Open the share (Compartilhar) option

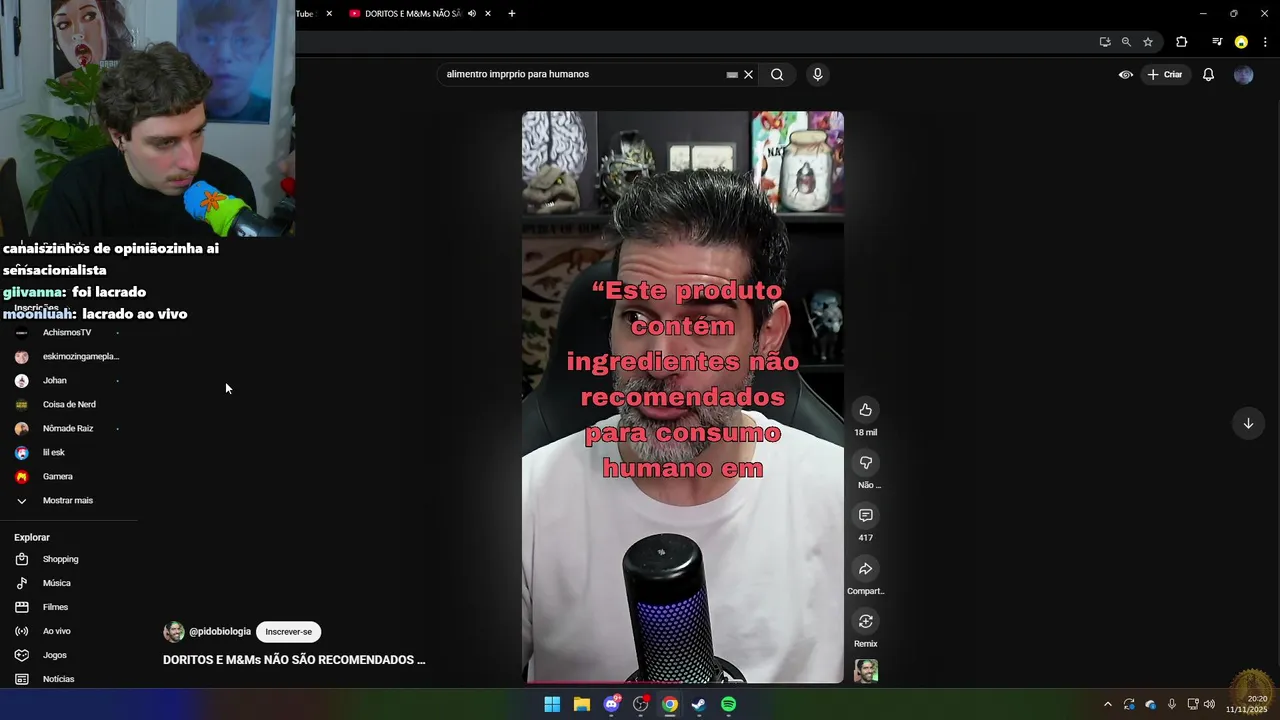866,569
